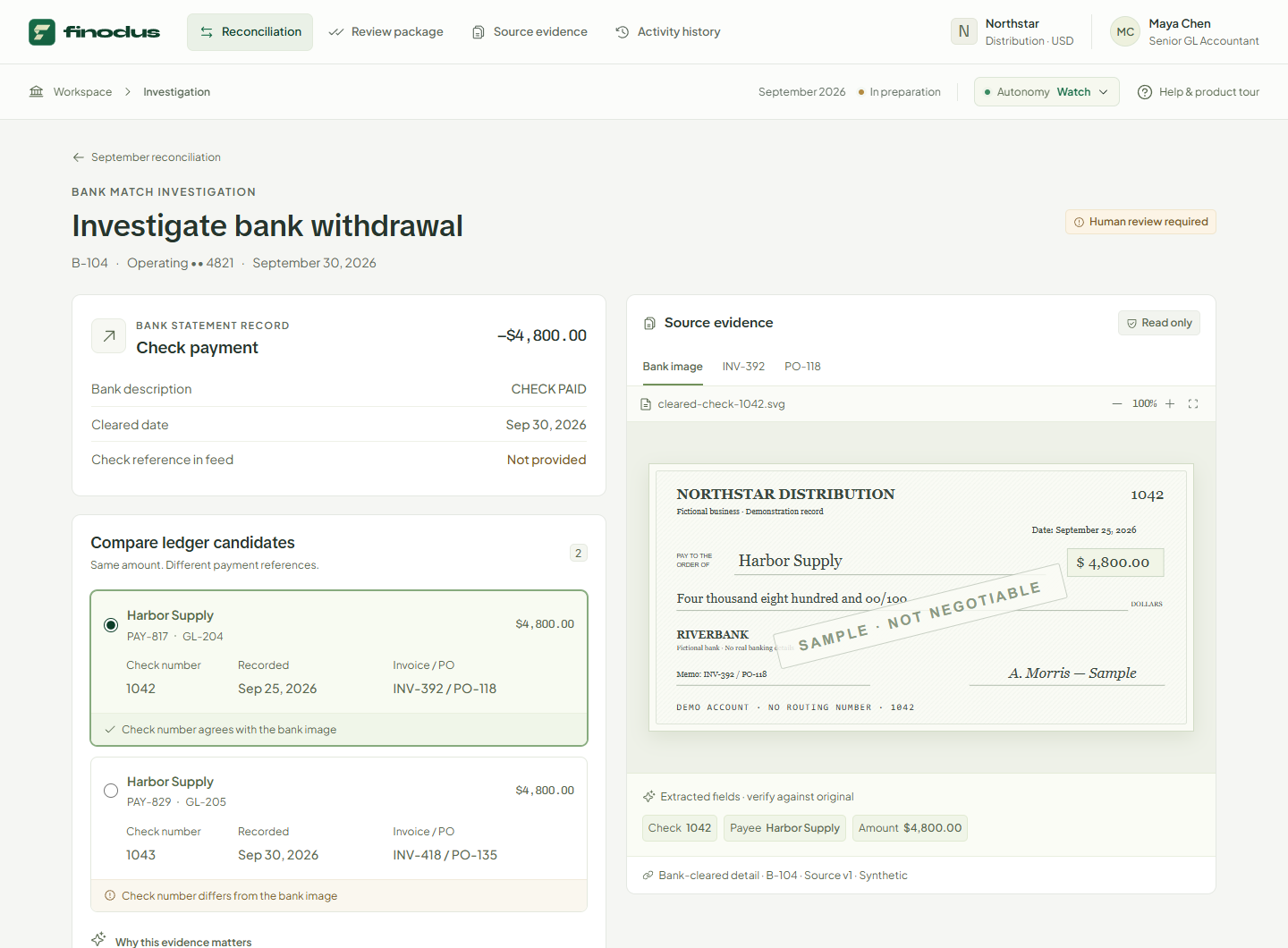Click the Workspace breadcrumb link

(x=82, y=92)
